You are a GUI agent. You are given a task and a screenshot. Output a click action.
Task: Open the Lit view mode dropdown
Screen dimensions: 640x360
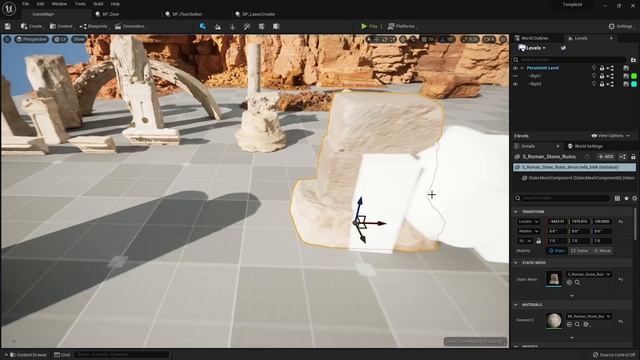click(x=60, y=39)
